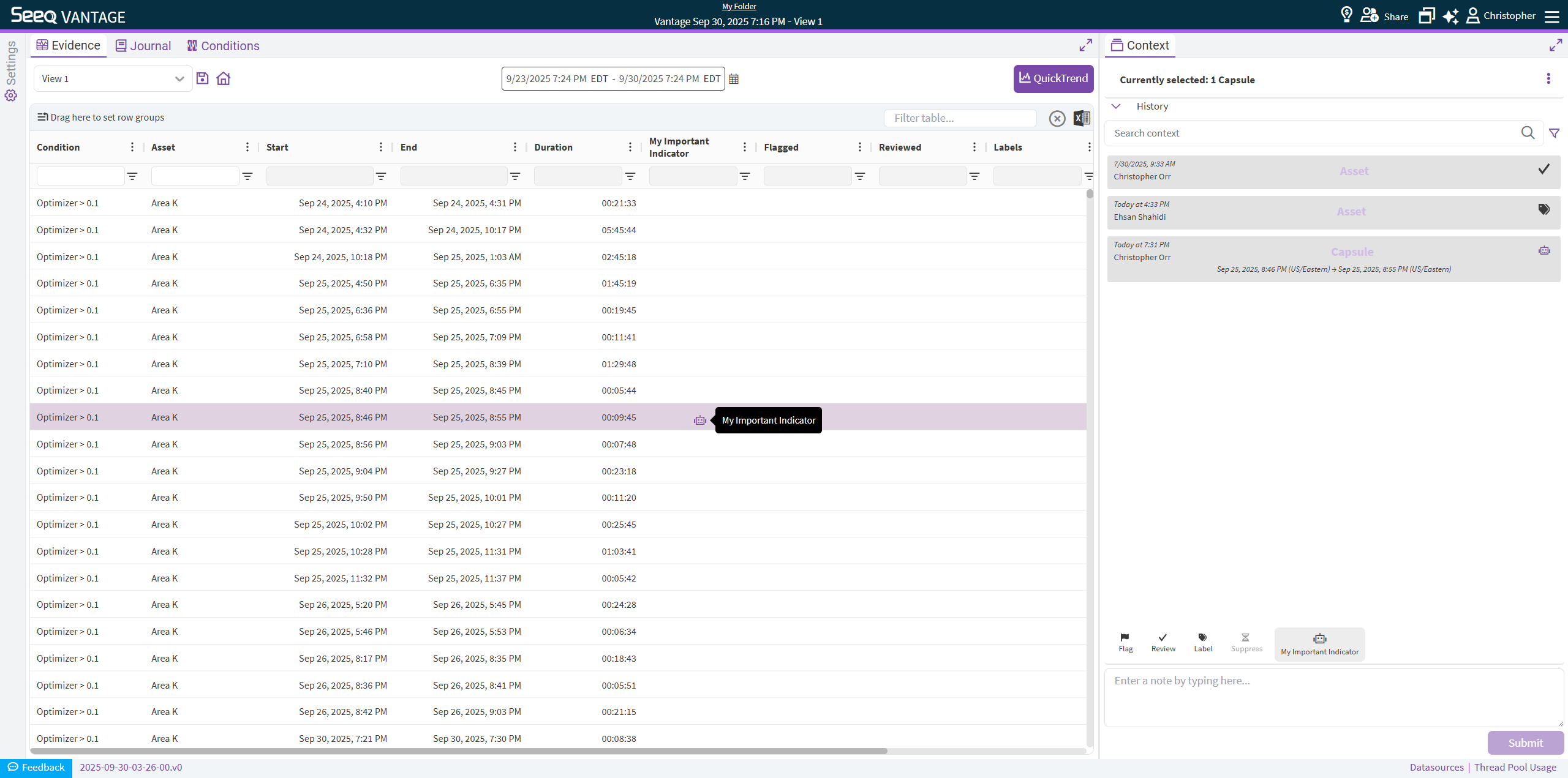Toggle My Important Indicator action button
Image resolution: width=1568 pixels, height=778 pixels.
coord(1319,644)
